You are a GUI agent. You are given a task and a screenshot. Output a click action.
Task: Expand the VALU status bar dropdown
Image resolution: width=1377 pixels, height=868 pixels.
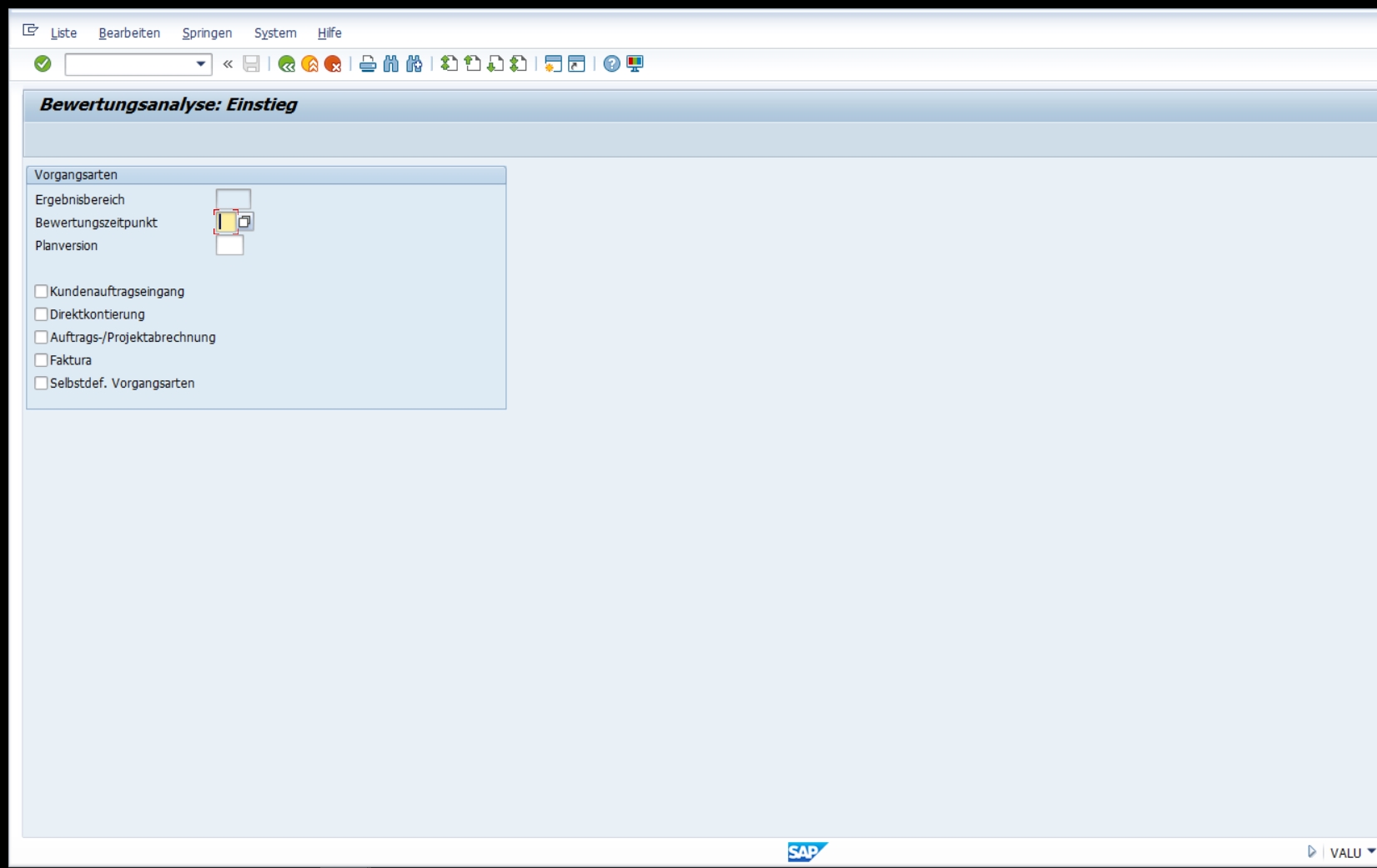point(1370,851)
